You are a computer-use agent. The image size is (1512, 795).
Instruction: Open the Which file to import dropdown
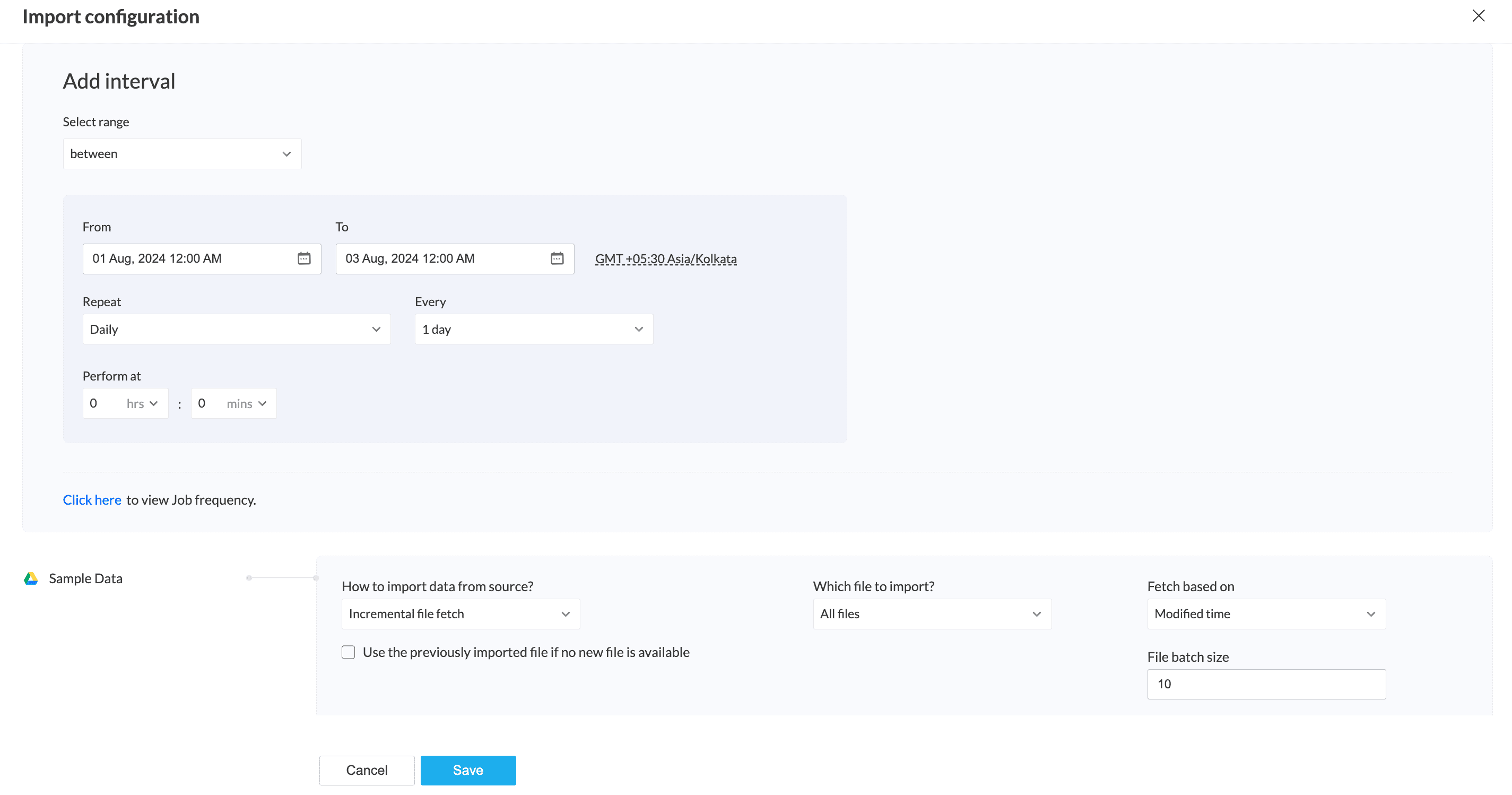pos(932,614)
